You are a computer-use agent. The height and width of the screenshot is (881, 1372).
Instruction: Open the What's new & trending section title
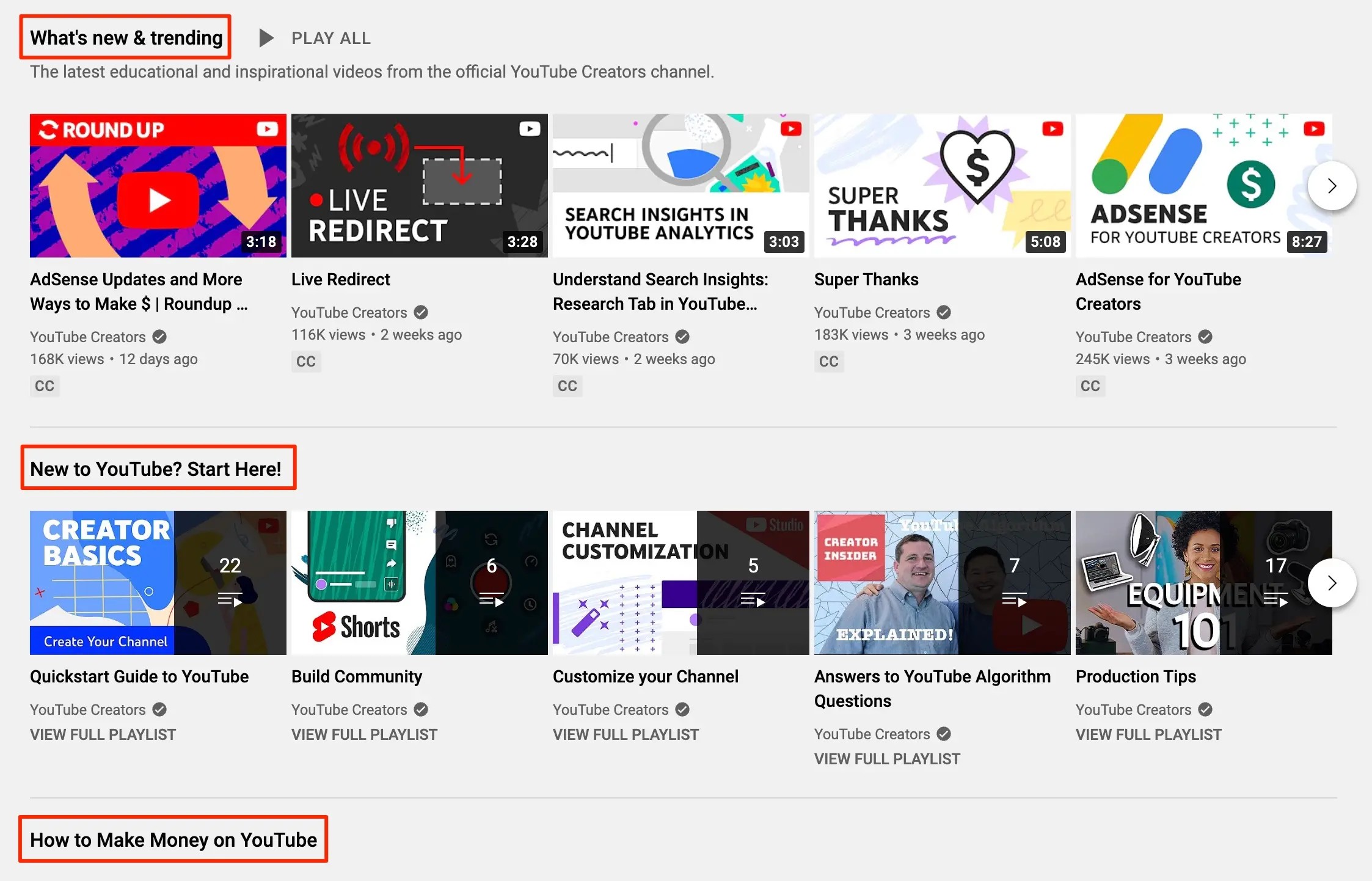126,38
